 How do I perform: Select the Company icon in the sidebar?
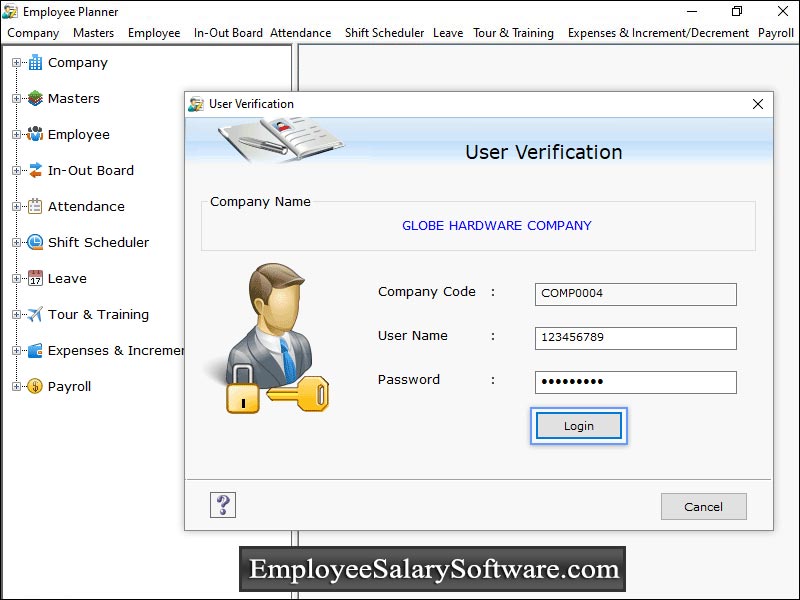[36, 62]
